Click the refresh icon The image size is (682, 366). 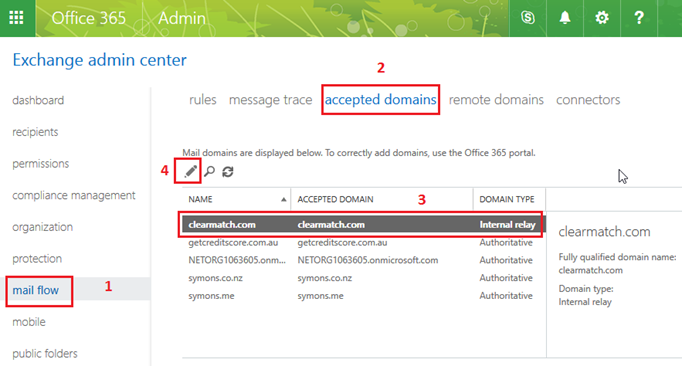click(228, 171)
